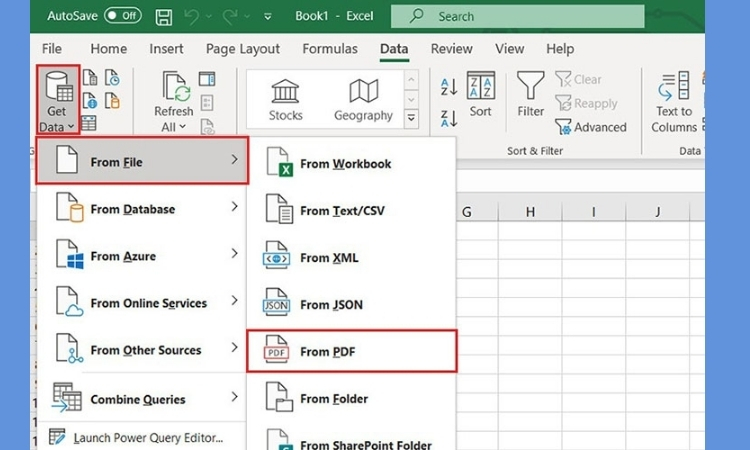Select column J header

pos(658,211)
